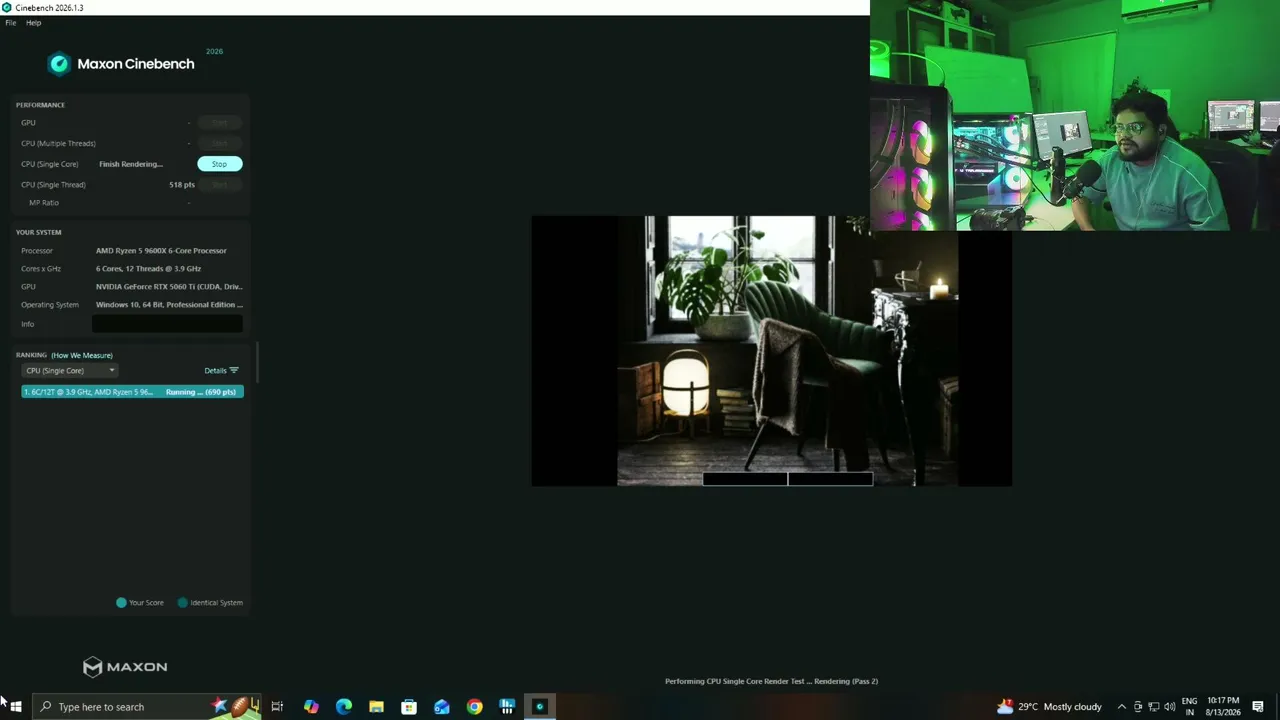Screen dimensions: 1280x720
Task: Click the Finish Rendering status text
Action: click(x=131, y=164)
